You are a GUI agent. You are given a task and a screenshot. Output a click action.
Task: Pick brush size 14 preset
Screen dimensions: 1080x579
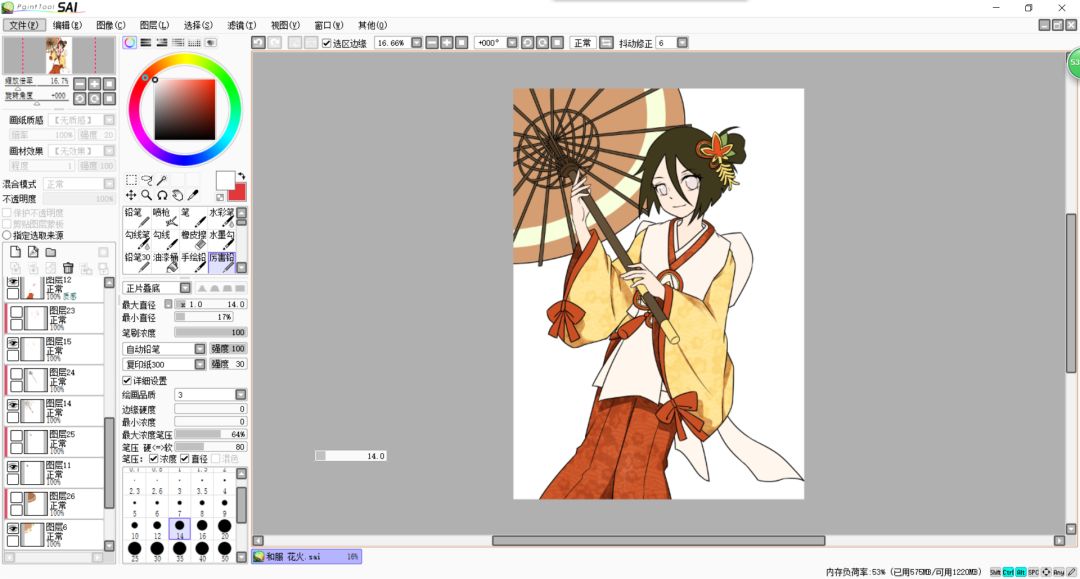click(180, 528)
